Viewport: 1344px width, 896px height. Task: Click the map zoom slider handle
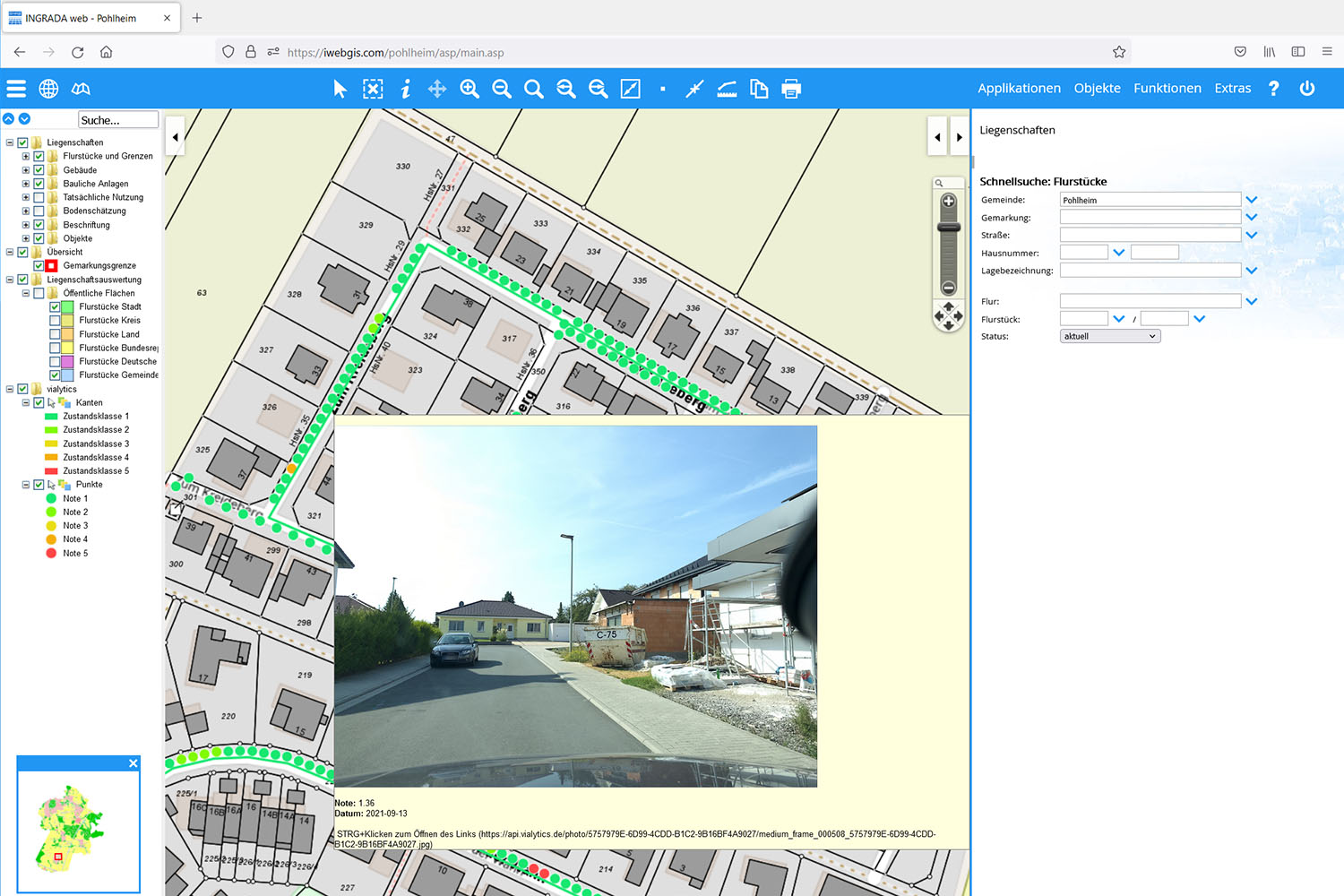coord(948,228)
